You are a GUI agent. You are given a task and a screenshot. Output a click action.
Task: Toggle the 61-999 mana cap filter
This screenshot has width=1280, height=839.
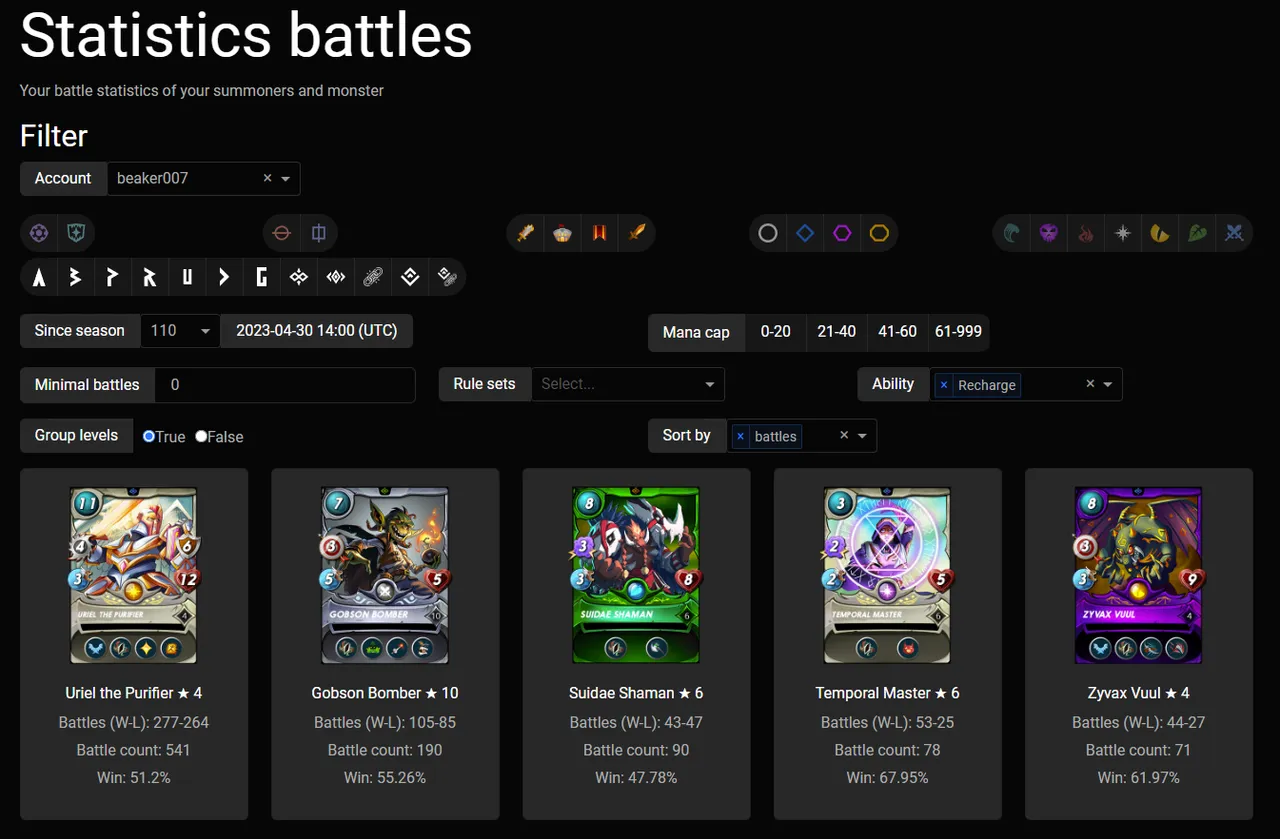click(958, 332)
